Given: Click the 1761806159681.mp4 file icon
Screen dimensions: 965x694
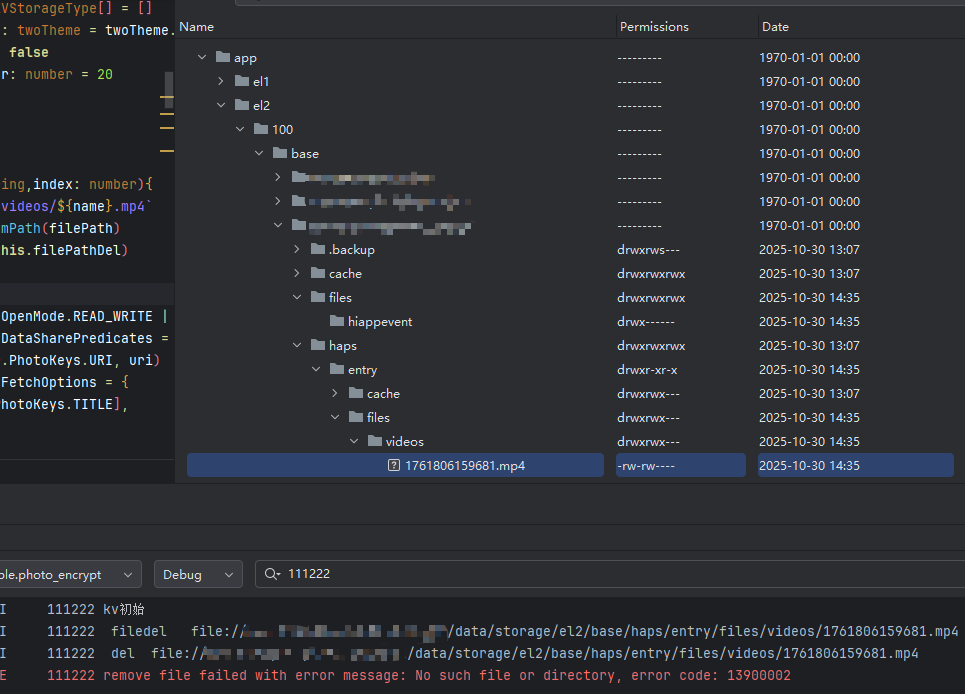Looking at the screenshot, I should (x=394, y=466).
